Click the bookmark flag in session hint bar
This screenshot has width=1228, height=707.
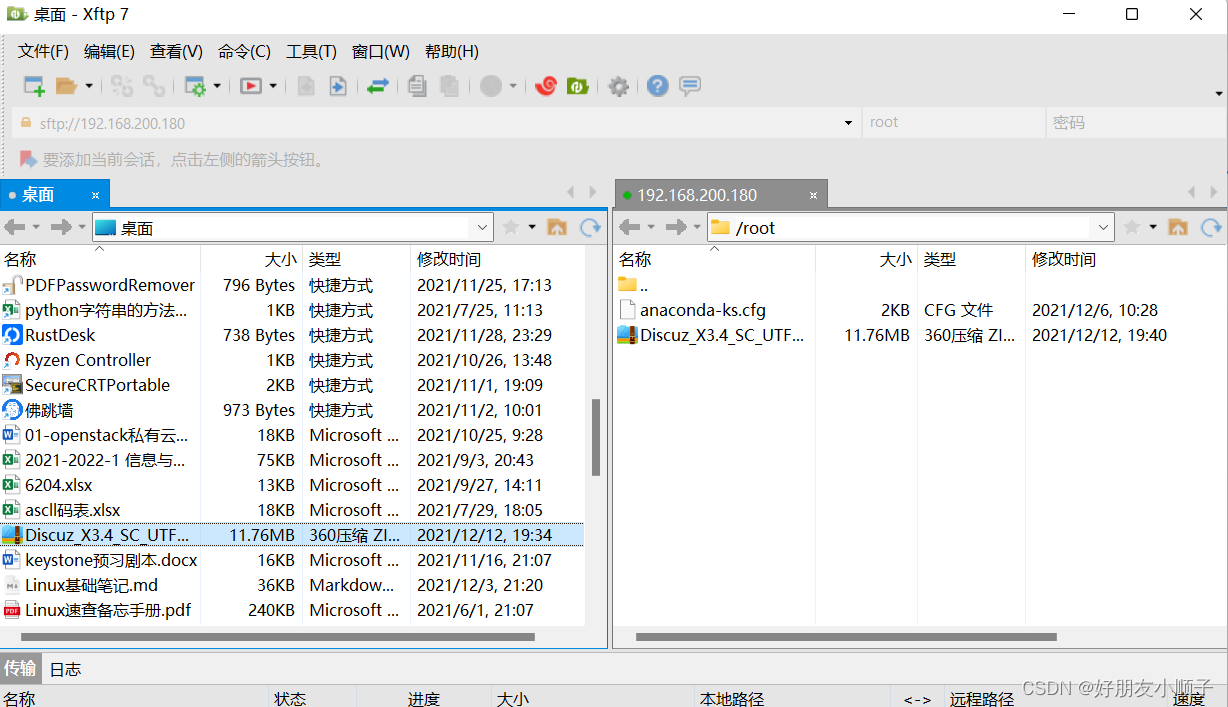(27, 159)
